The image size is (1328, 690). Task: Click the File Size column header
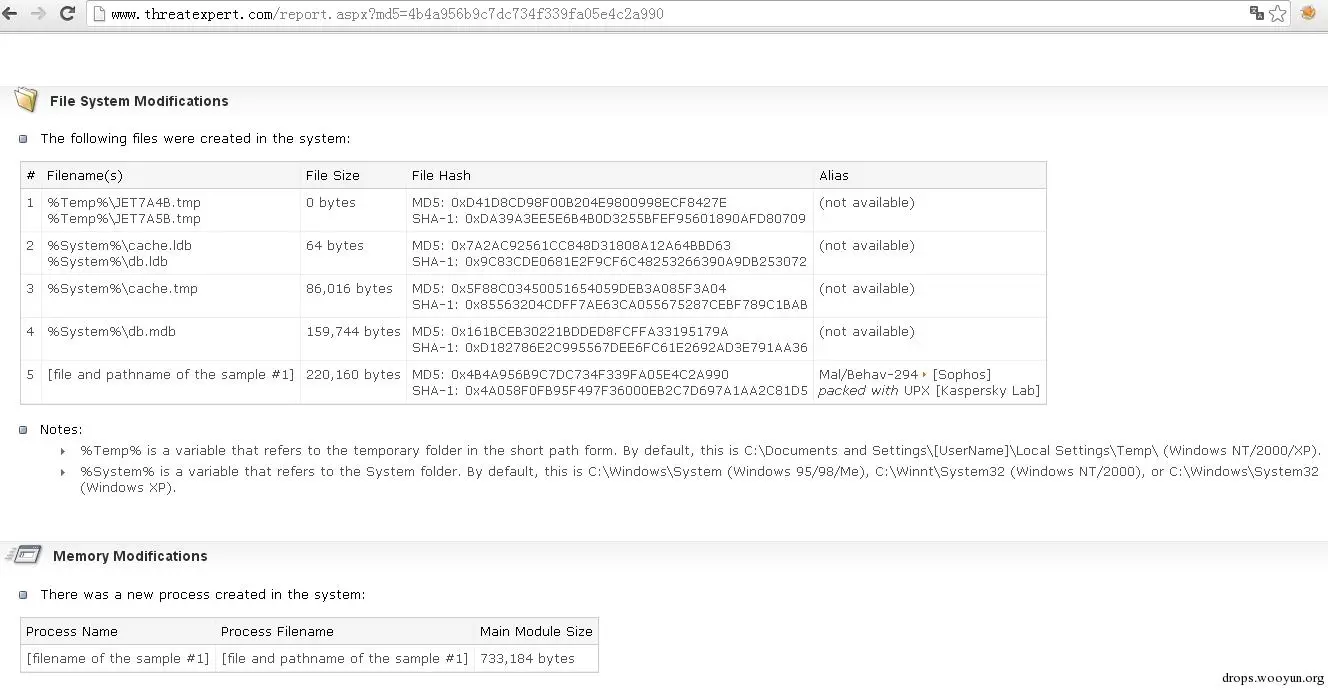click(x=332, y=175)
